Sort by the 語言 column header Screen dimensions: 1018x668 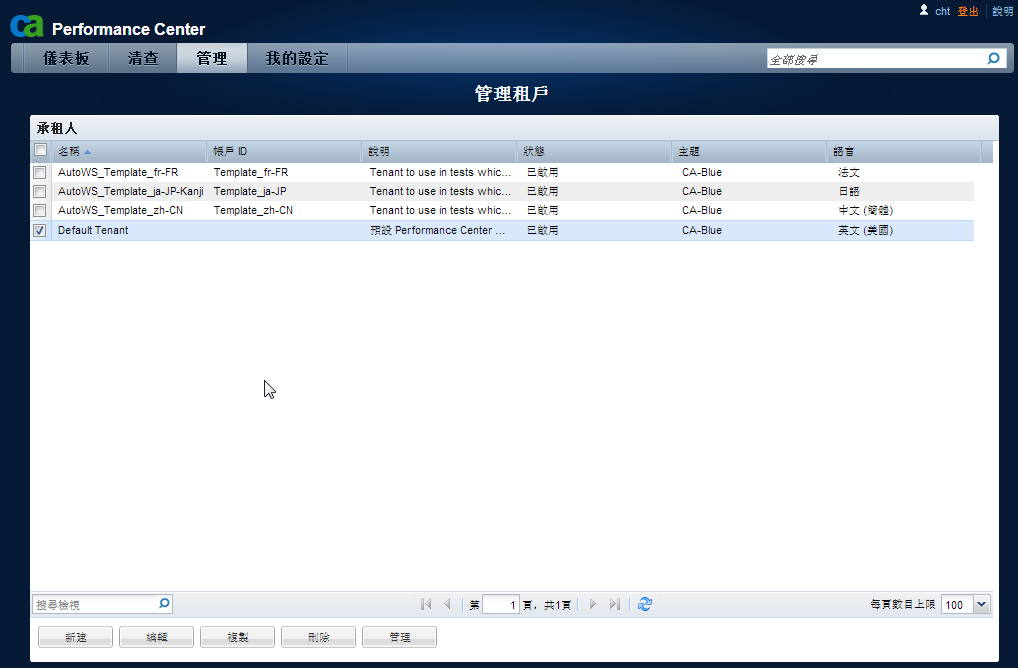pos(904,151)
